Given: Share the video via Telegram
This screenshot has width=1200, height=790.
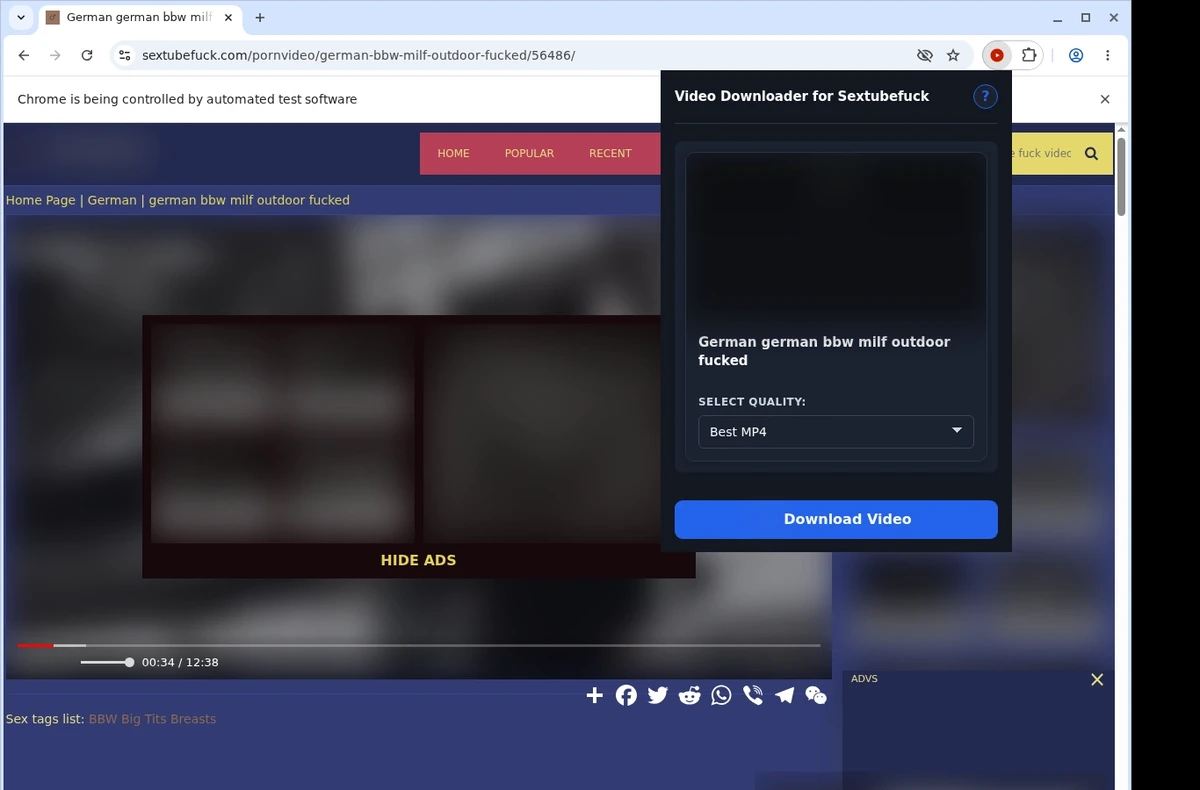Looking at the screenshot, I should 785,695.
